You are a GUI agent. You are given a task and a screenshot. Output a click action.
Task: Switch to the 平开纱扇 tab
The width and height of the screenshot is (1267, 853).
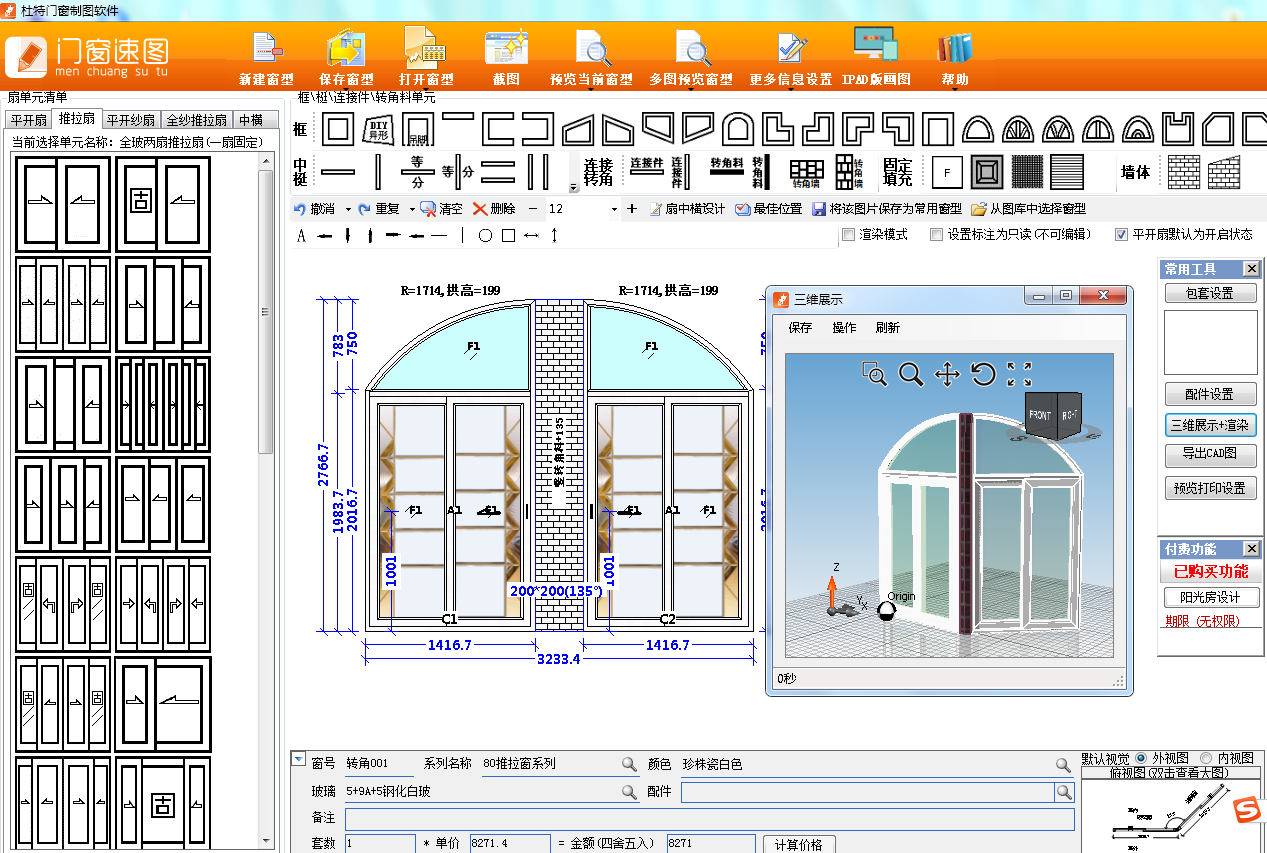[x=131, y=120]
